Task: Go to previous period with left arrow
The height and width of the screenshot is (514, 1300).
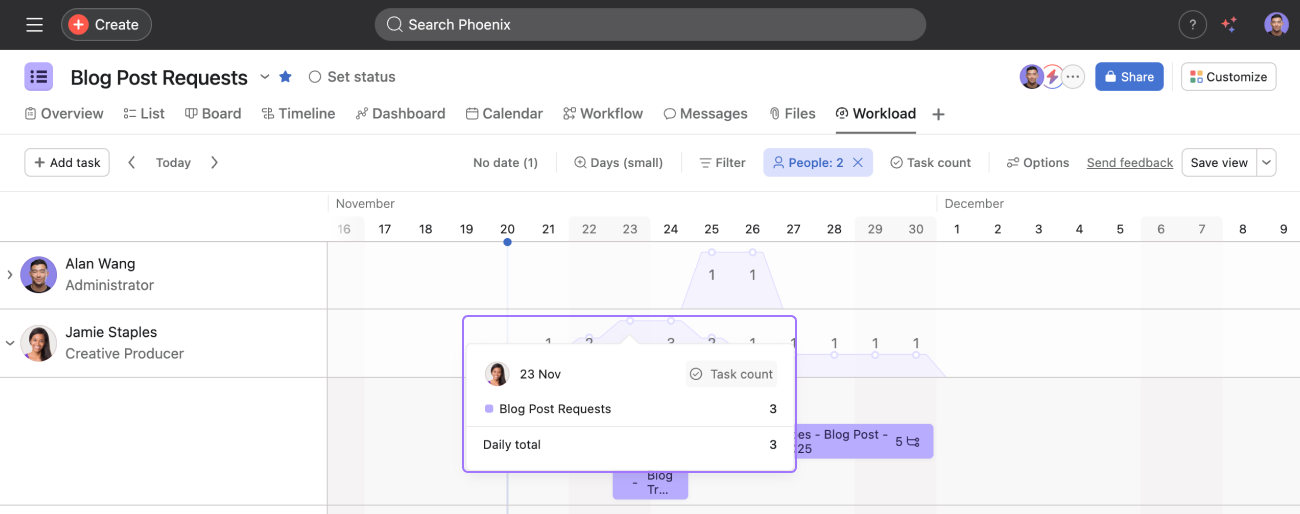Action: (132, 163)
